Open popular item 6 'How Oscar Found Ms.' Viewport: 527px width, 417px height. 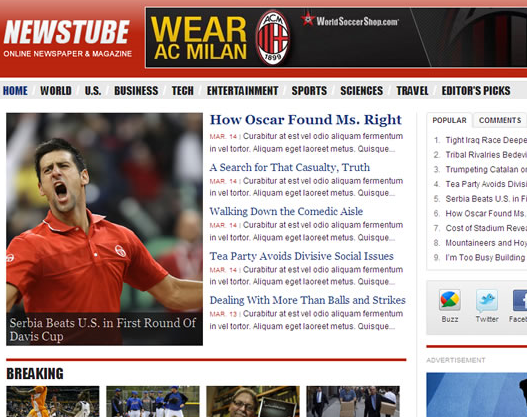(x=486, y=213)
